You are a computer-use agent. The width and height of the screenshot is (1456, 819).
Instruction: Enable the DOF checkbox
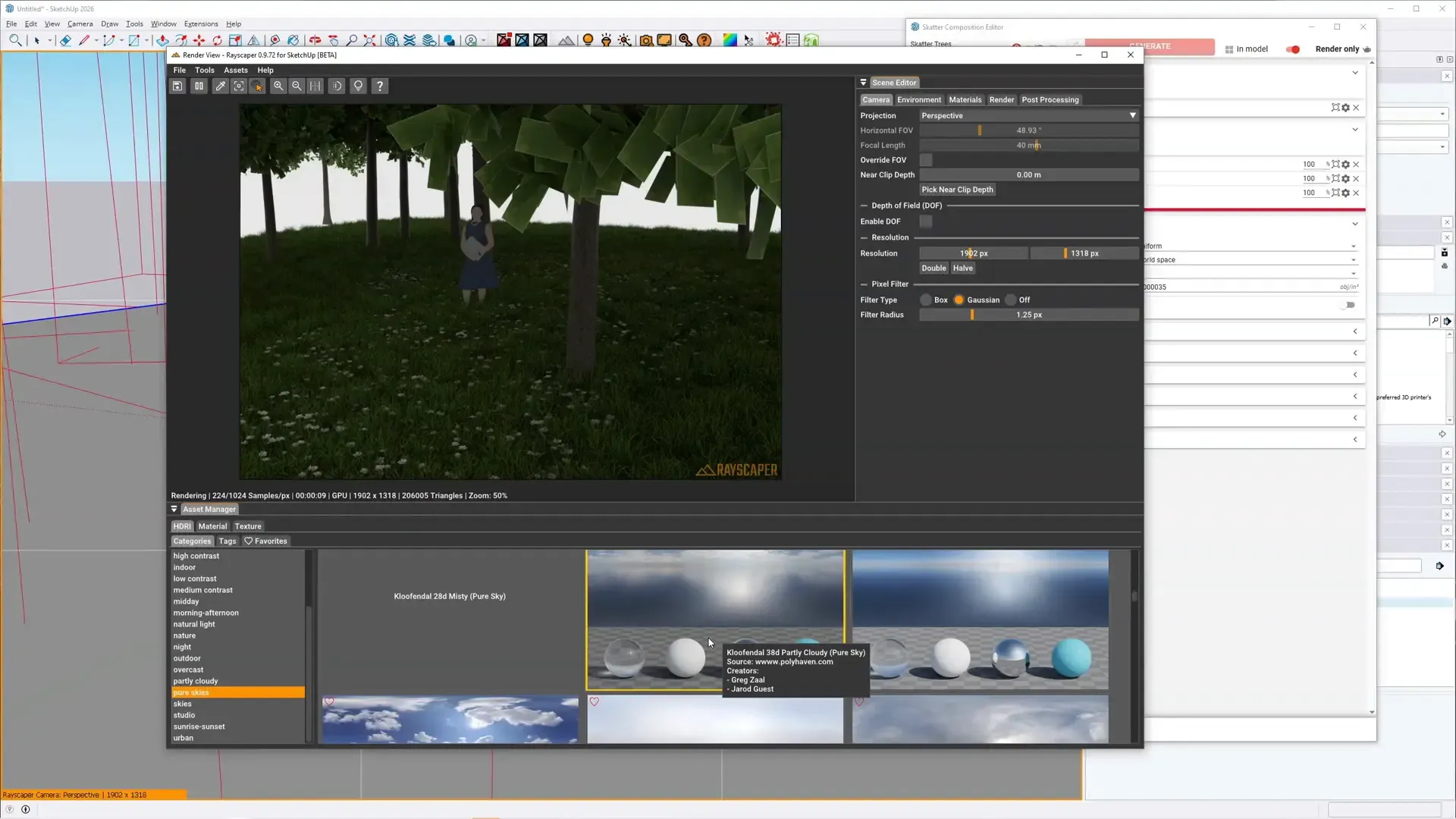point(926,221)
